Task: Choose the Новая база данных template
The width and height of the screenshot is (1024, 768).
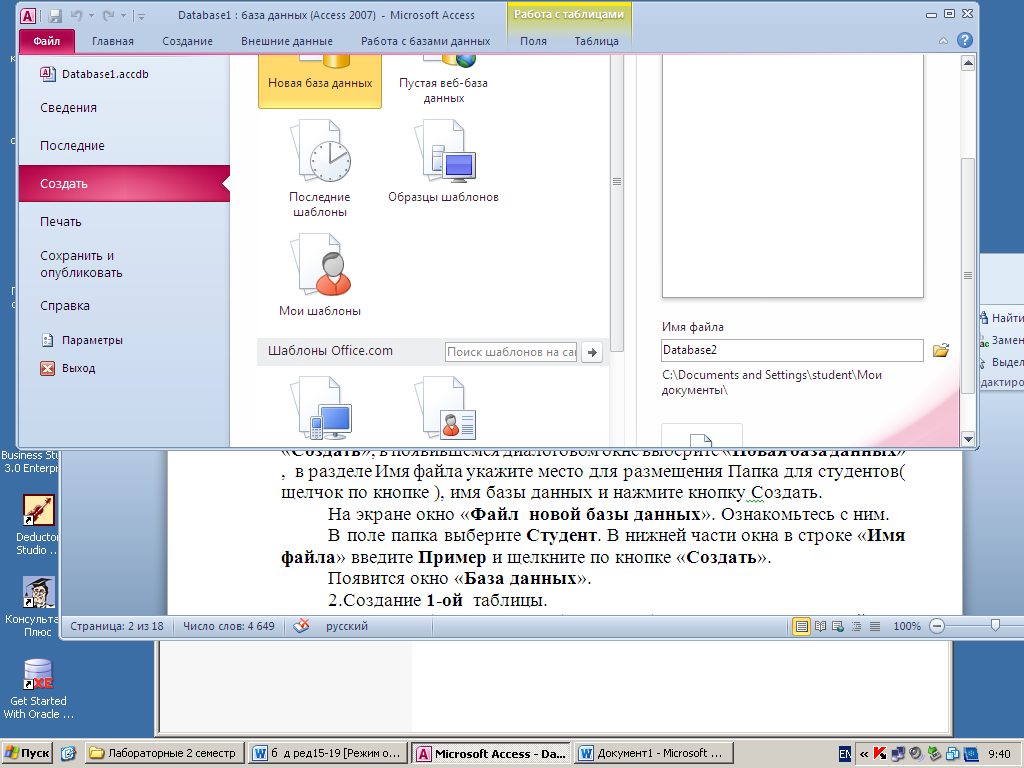Action: pyautogui.click(x=320, y=81)
